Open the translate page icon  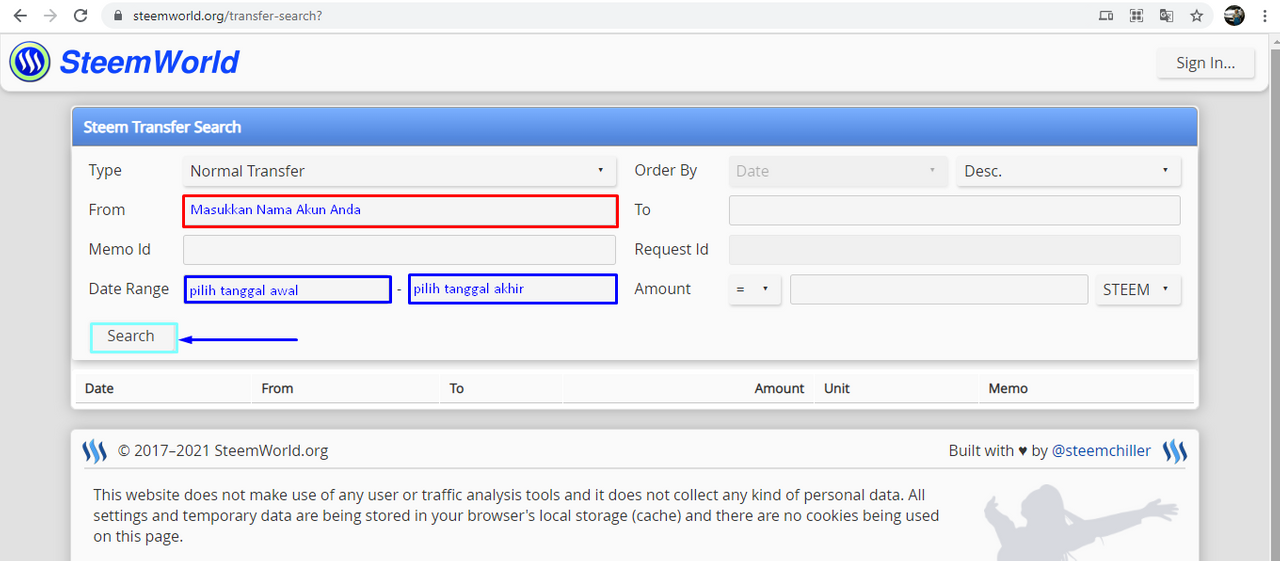[x=1166, y=16]
